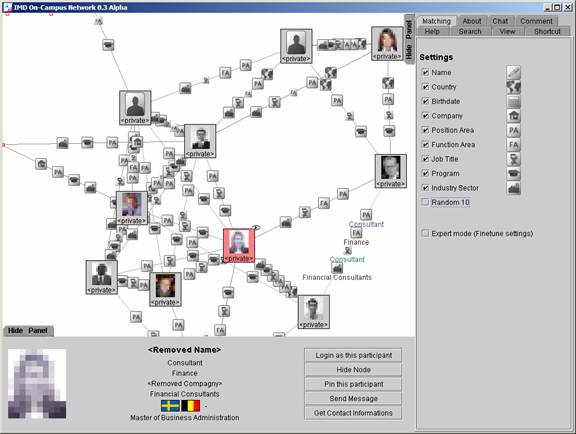
Task: Click Login as this participant button
Action: tap(353, 355)
